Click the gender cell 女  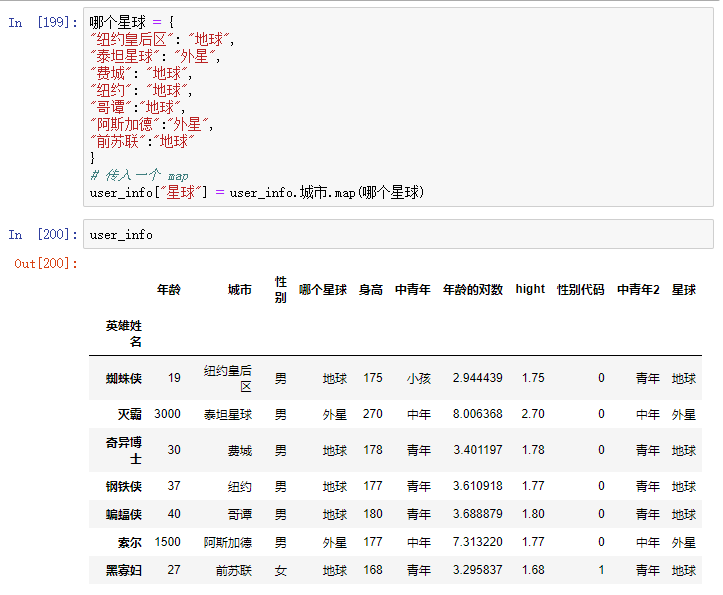pos(280,570)
